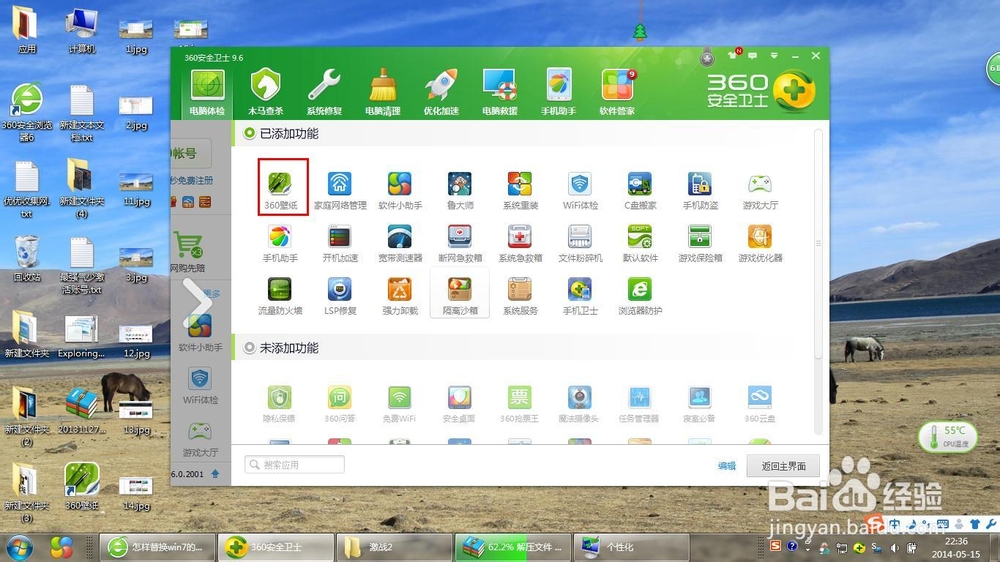1000x562 pixels.
Task: Click the 编辑 link
Action: pos(727,466)
